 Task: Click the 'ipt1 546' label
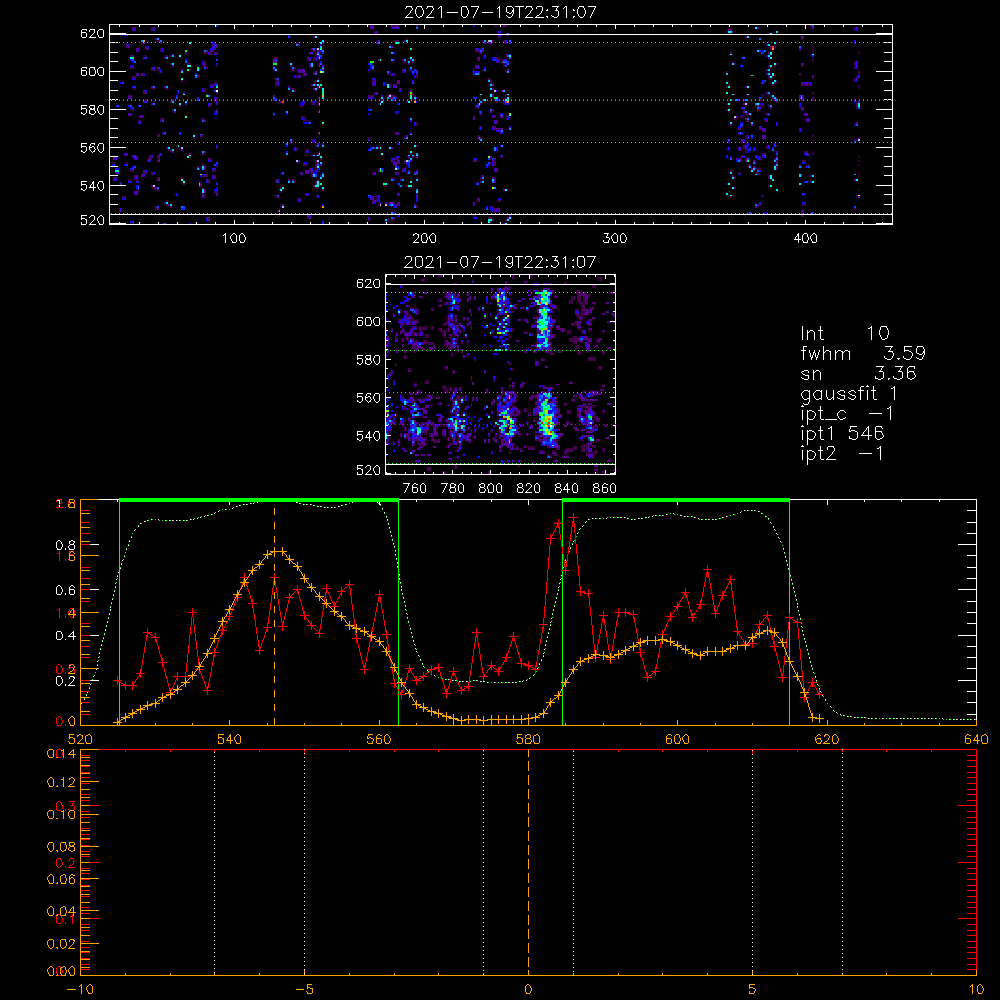coord(842,434)
